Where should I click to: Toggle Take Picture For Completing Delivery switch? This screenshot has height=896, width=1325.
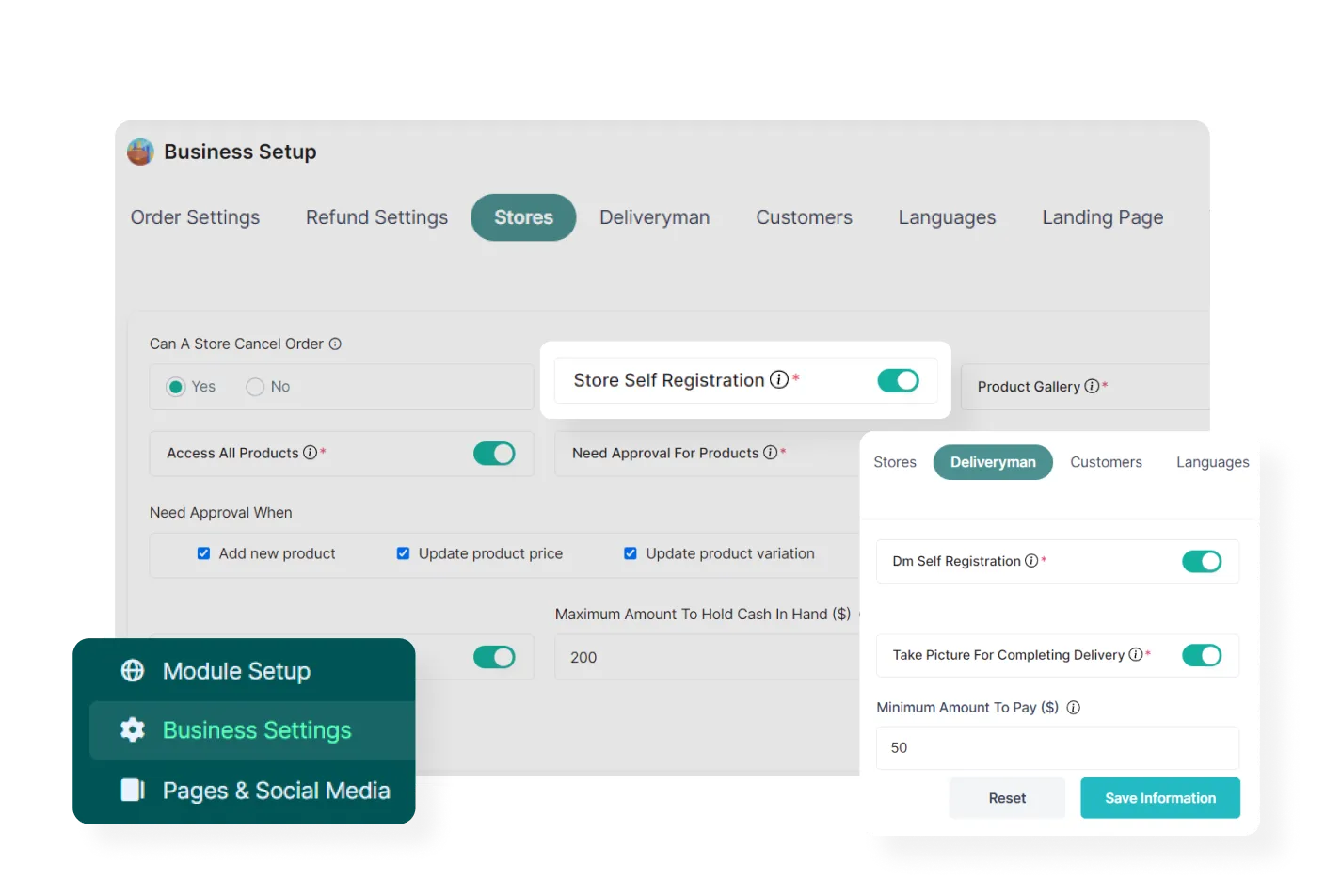[x=1202, y=655]
